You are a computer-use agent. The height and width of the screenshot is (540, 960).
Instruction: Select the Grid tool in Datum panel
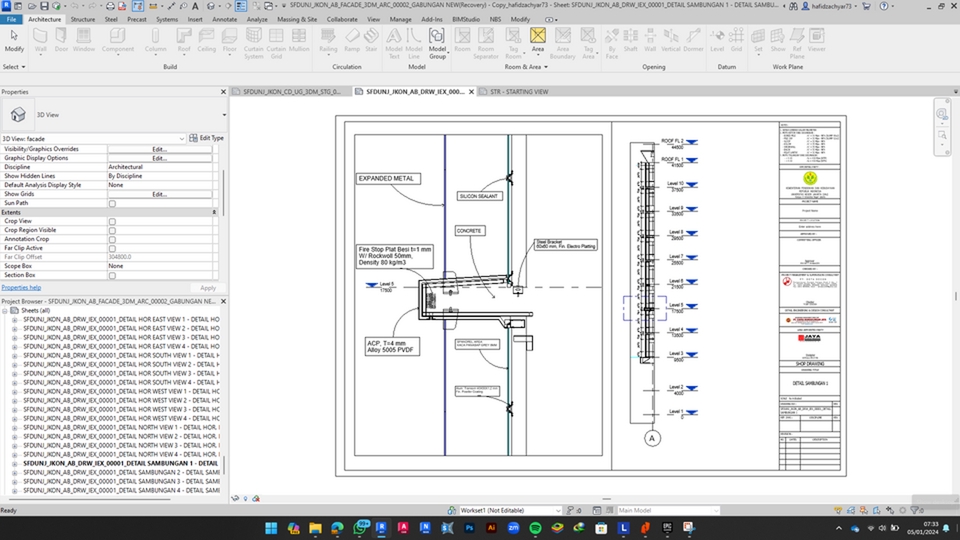click(x=736, y=40)
